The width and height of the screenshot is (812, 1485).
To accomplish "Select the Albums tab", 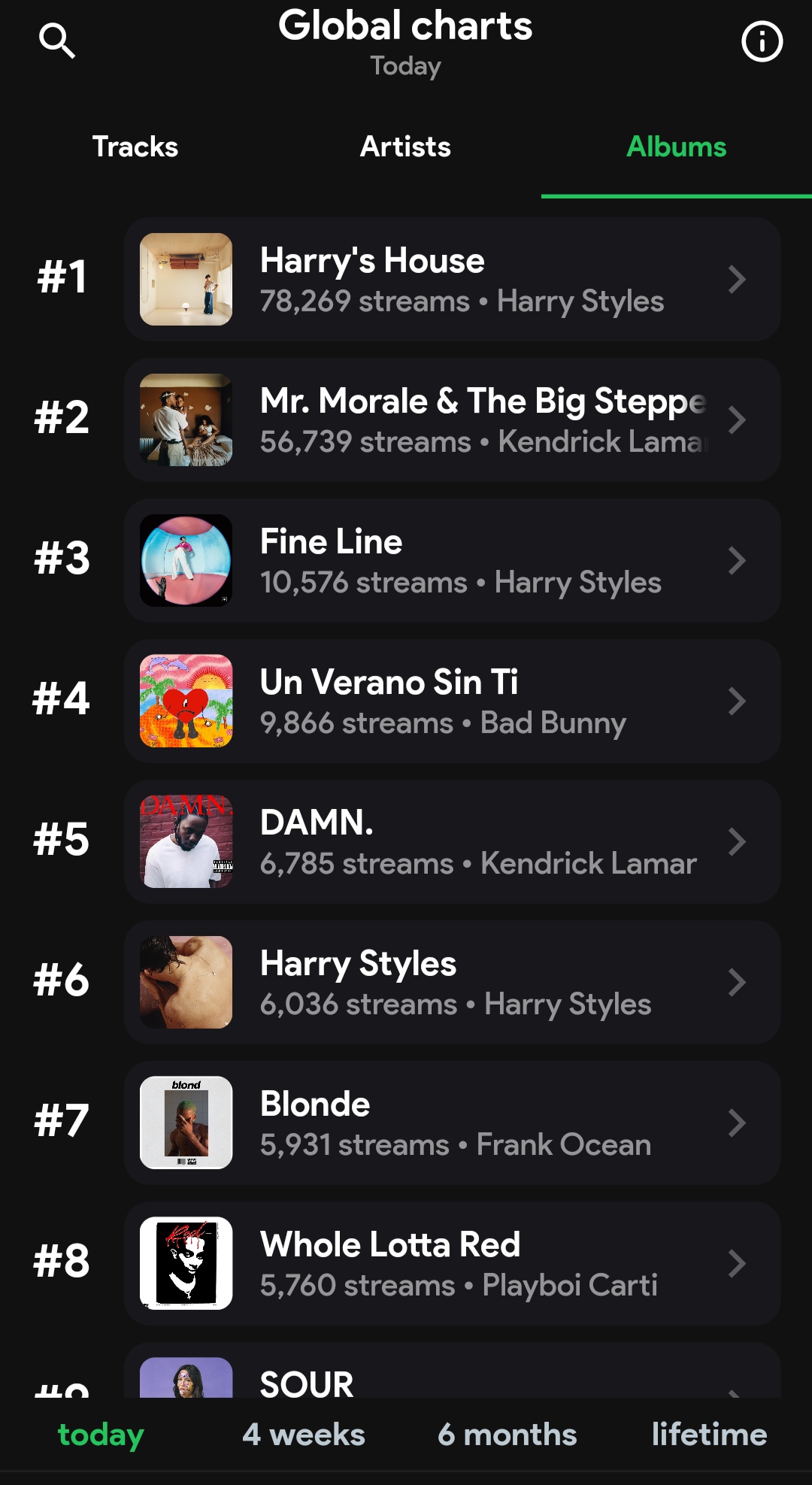I will pyautogui.click(x=676, y=147).
